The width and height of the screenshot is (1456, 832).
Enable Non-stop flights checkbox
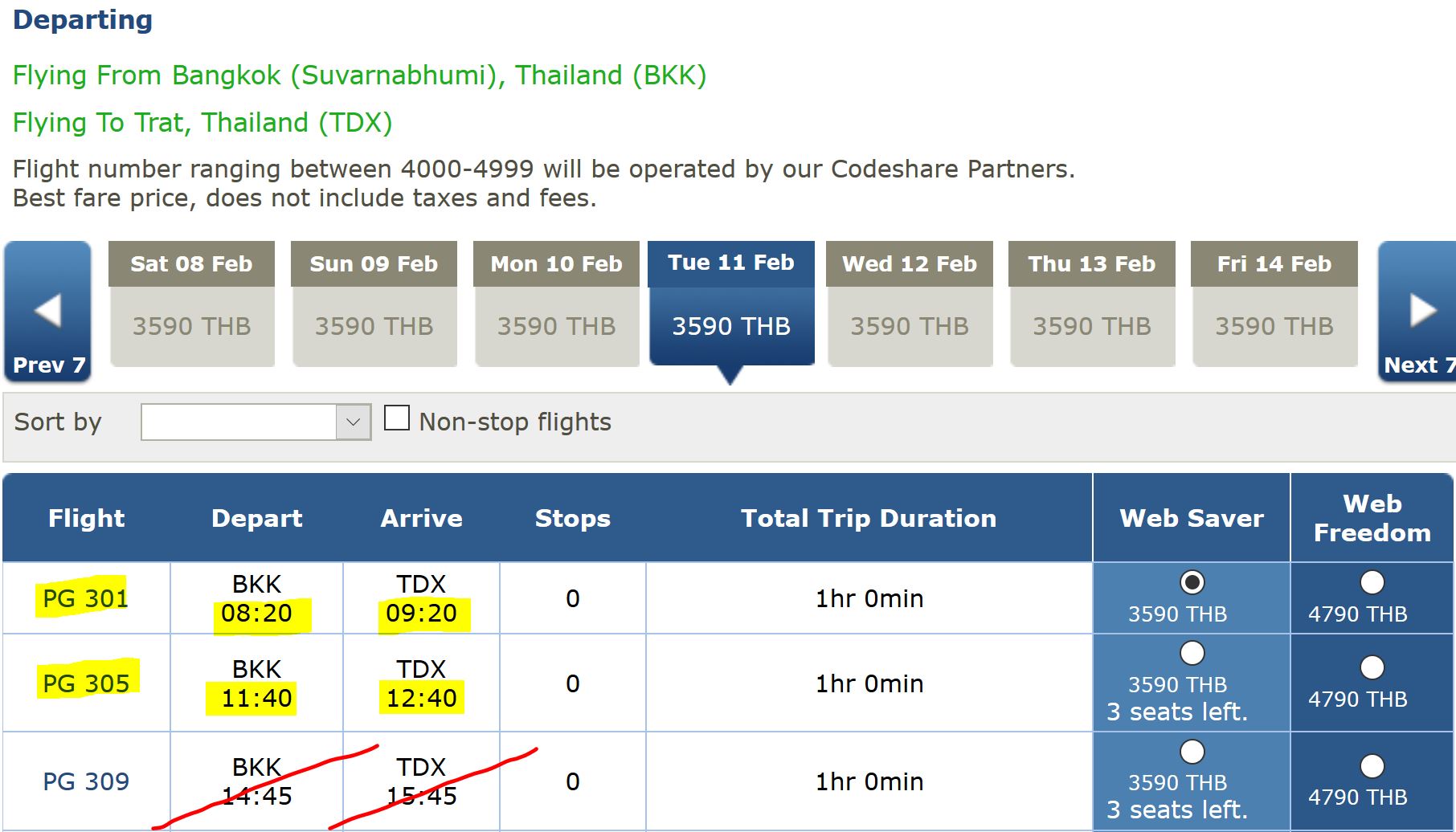click(x=397, y=419)
